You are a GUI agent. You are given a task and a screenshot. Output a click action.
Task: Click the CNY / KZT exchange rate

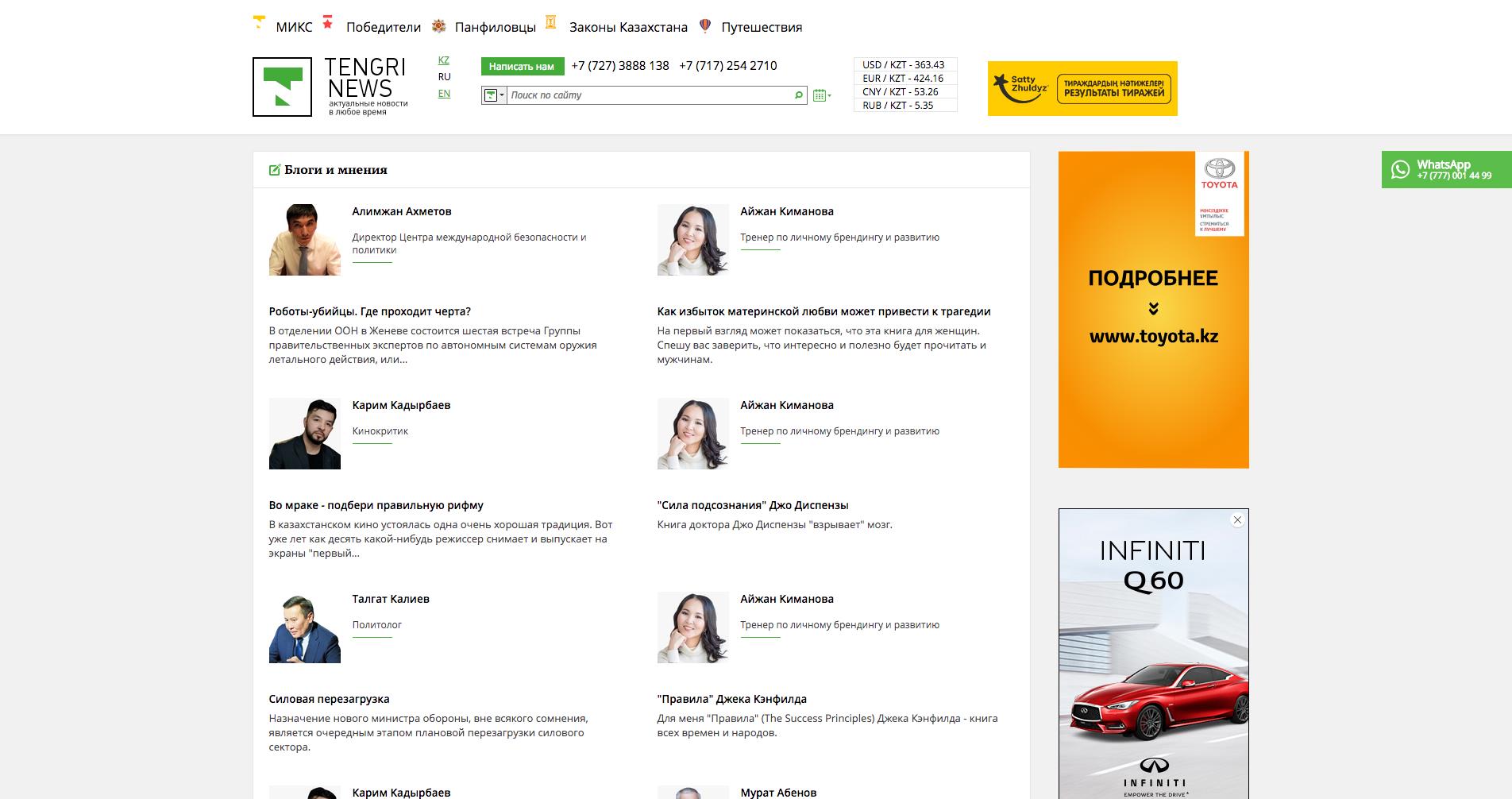(904, 92)
